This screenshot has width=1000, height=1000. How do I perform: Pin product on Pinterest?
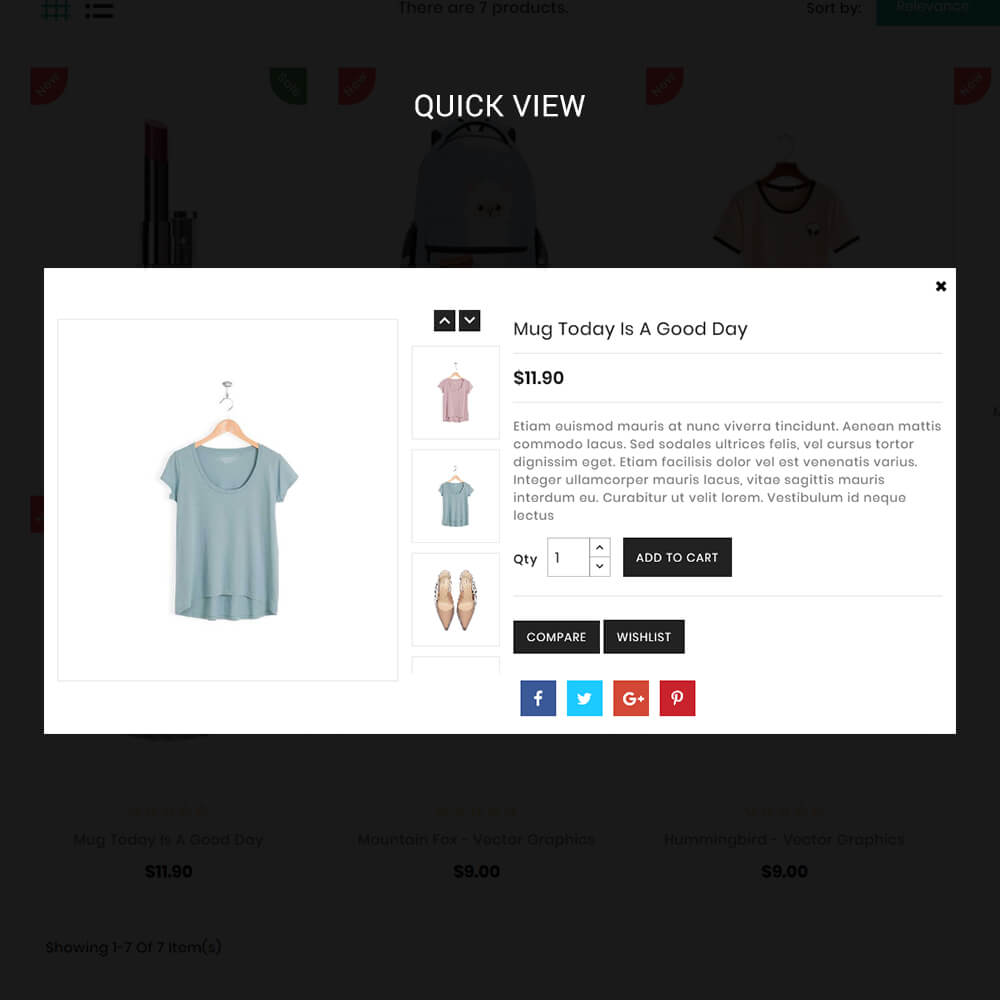(x=677, y=698)
